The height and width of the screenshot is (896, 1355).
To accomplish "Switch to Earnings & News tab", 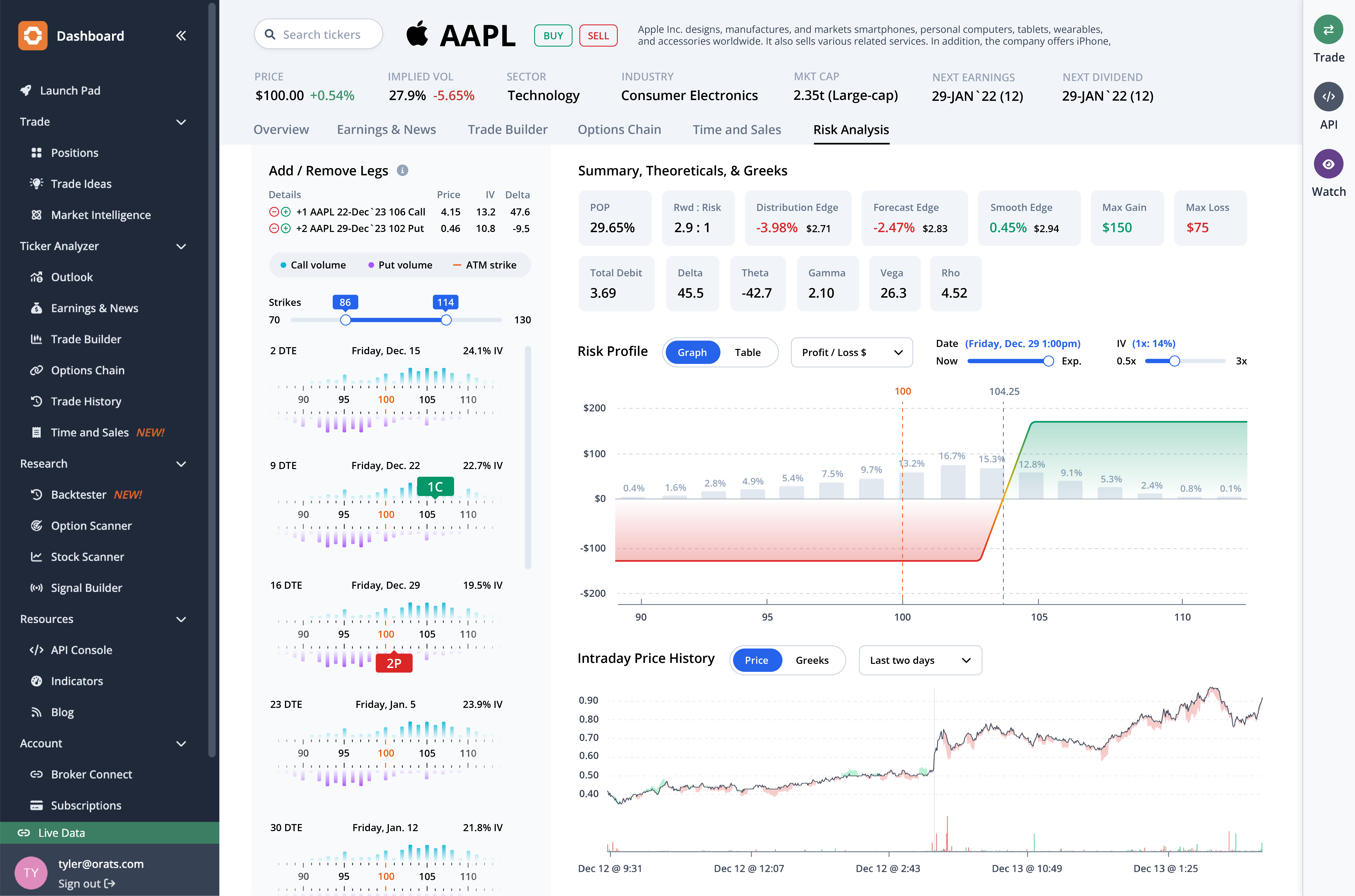I will coord(386,130).
